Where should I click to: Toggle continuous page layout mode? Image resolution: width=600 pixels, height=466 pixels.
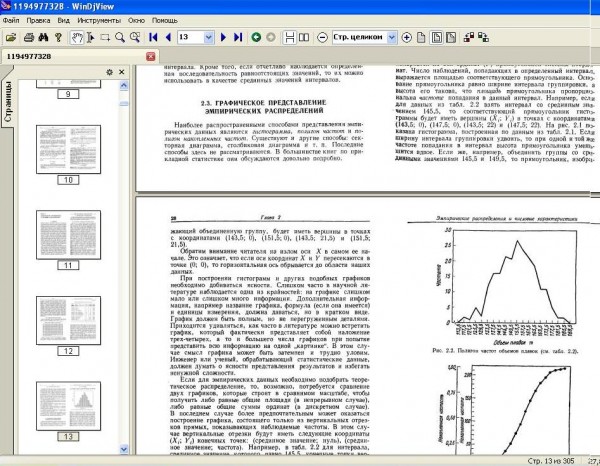pos(290,37)
